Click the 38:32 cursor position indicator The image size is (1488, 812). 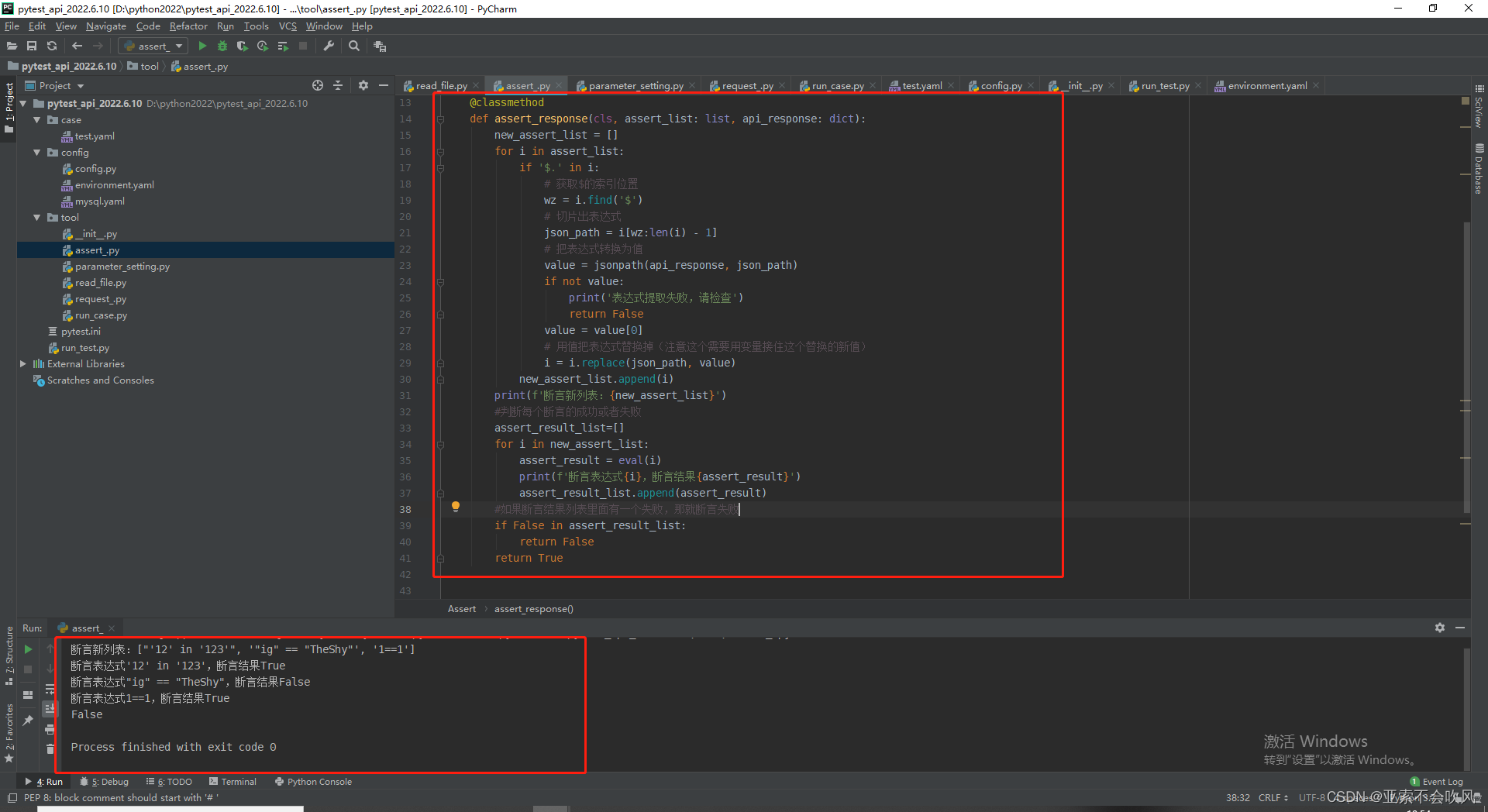pyautogui.click(x=1238, y=797)
